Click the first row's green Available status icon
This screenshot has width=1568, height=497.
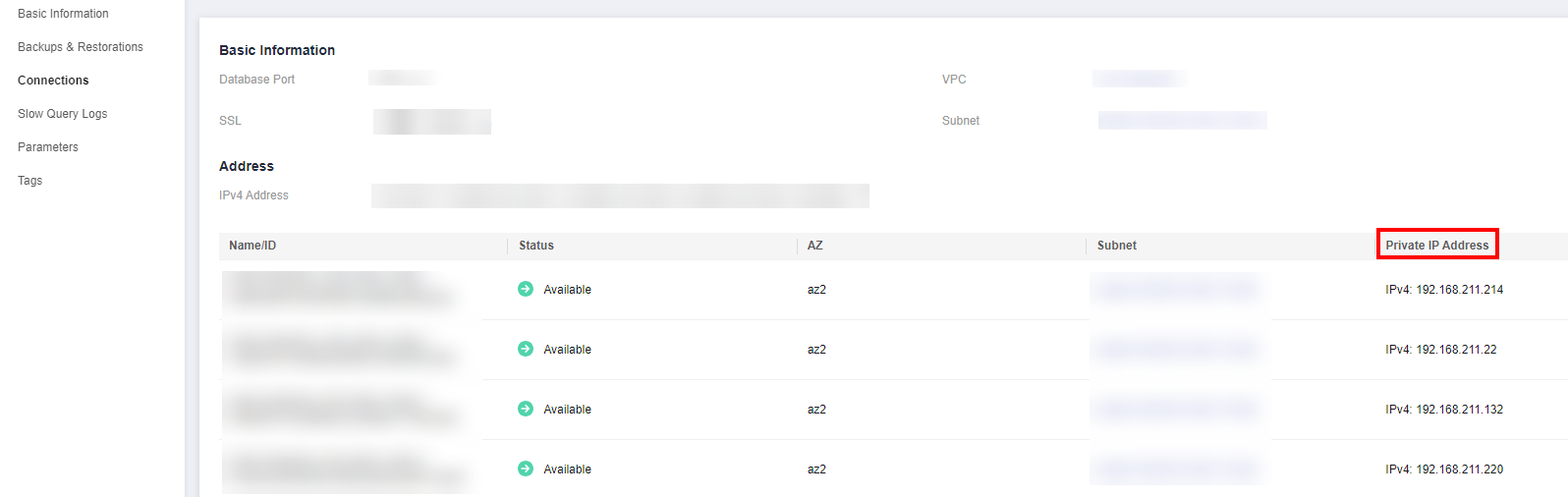point(526,289)
